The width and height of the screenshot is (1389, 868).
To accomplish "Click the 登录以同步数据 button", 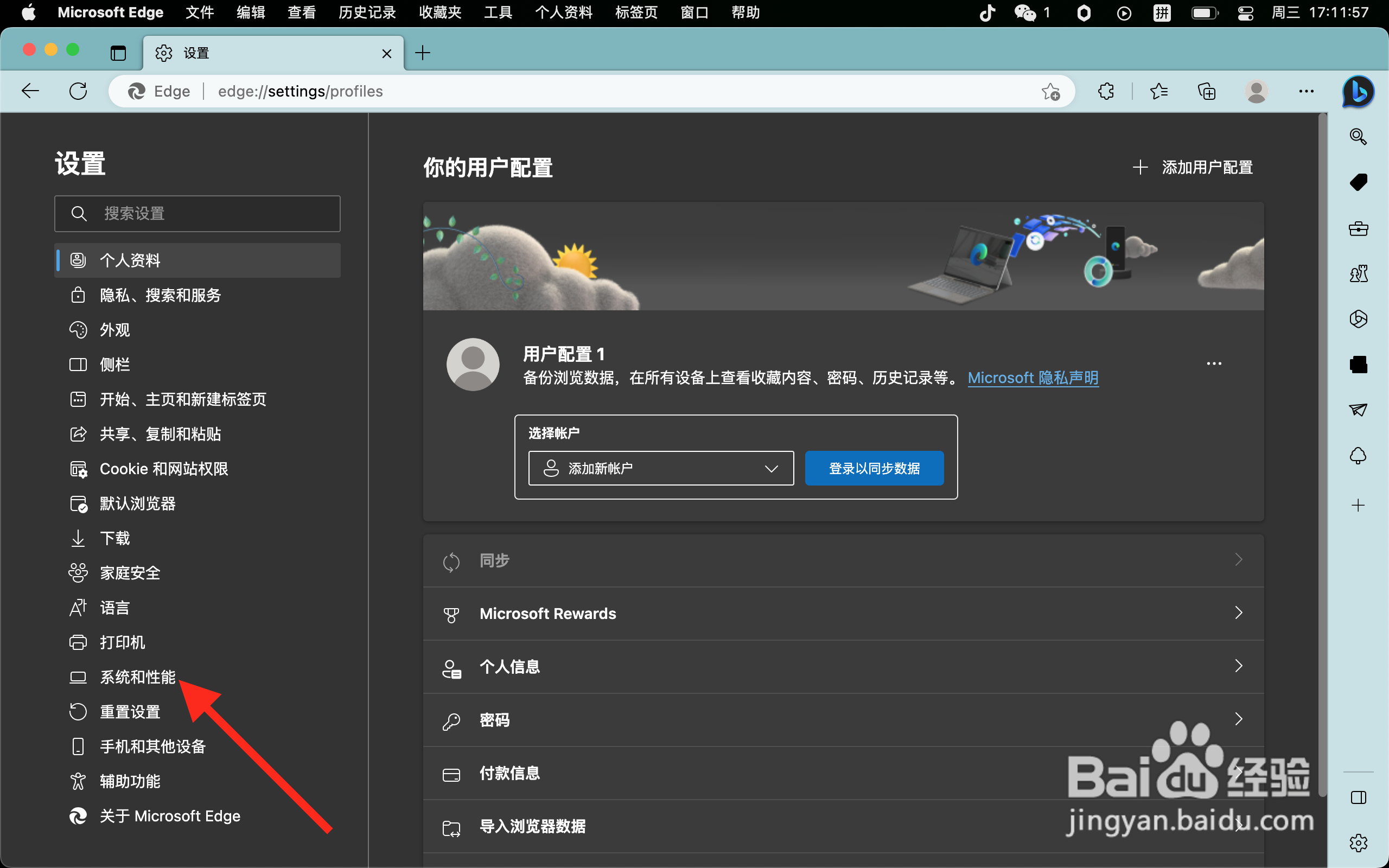I will [873, 468].
